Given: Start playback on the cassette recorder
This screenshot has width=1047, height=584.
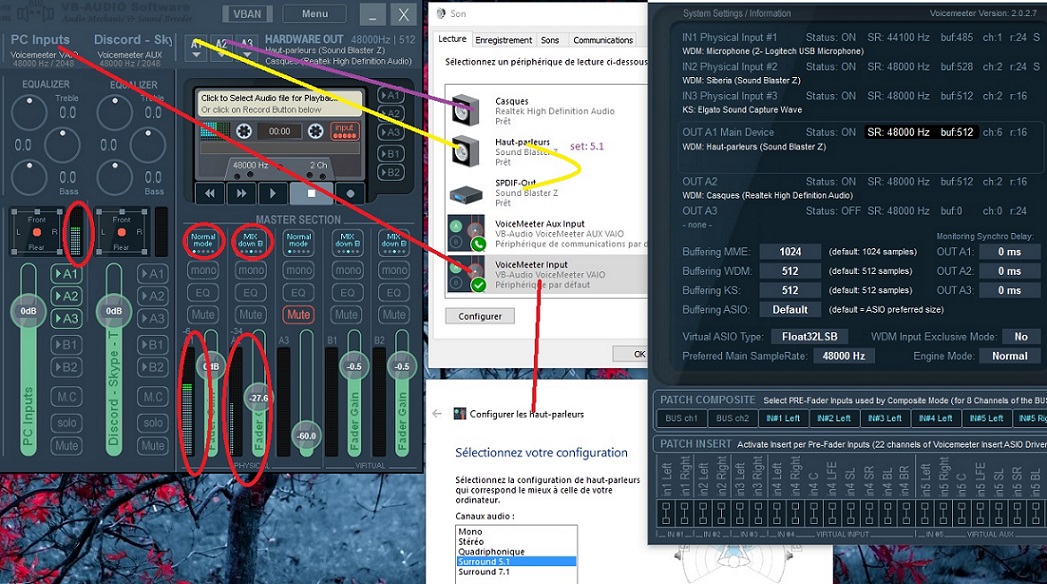Looking at the screenshot, I should point(272,194).
